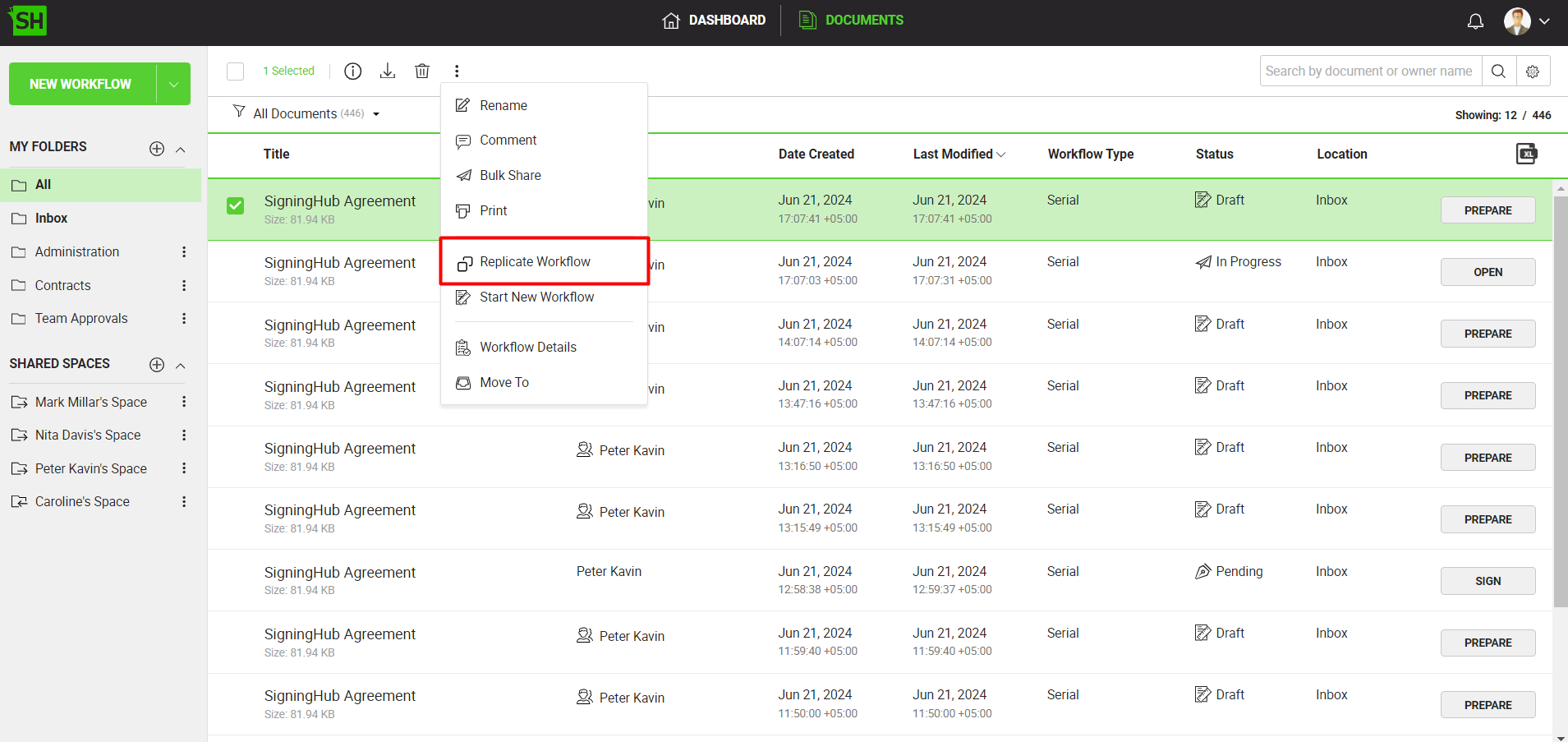Open notifications bell

pos(1475,21)
